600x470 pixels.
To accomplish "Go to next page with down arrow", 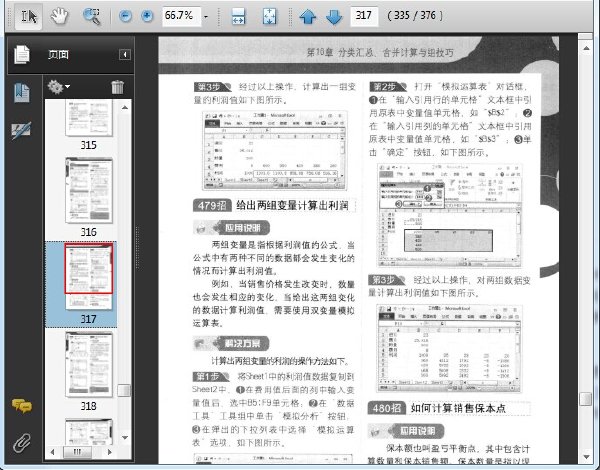I will (334, 17).
